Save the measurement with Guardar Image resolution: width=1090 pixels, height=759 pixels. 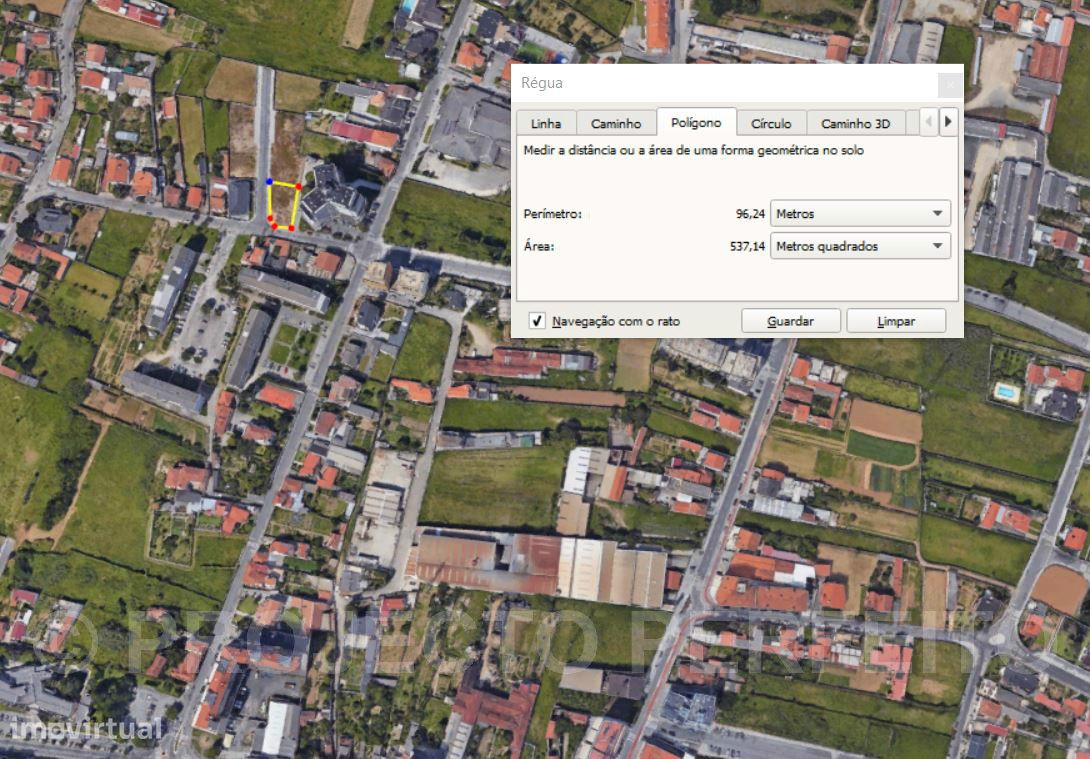pos(790,321)
